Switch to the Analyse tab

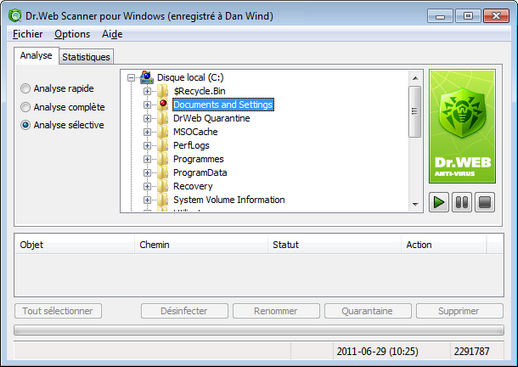(x=36, y=55)
